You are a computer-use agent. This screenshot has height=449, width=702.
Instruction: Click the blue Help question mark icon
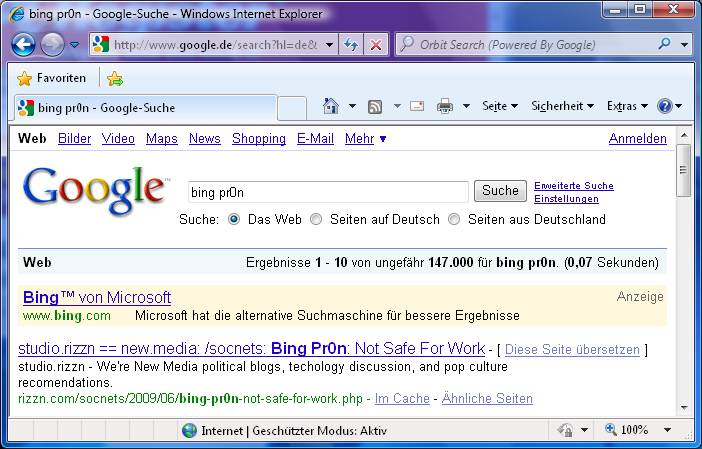[x=664, y=106]
